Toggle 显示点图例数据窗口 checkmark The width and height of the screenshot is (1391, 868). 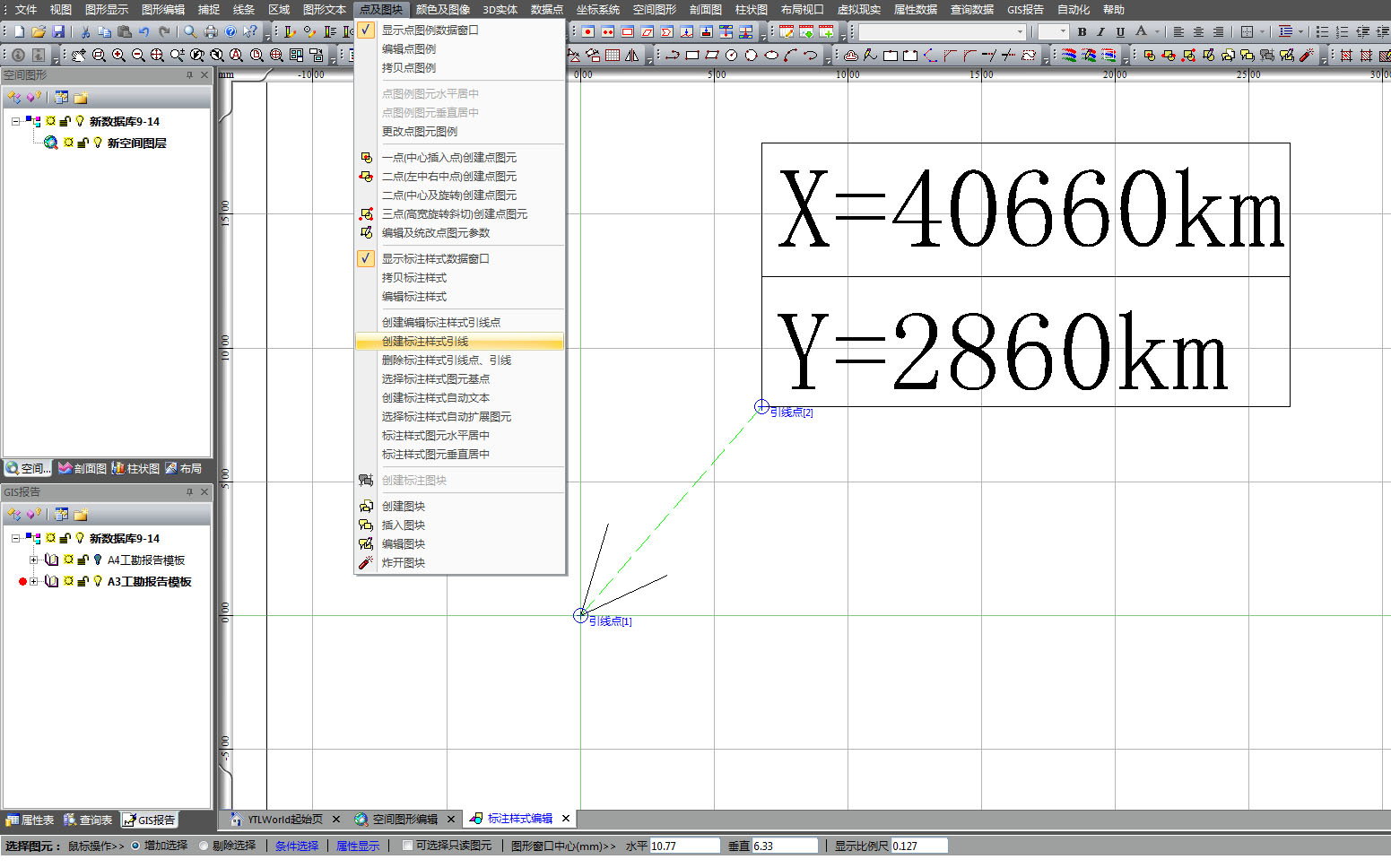[366, 30]
